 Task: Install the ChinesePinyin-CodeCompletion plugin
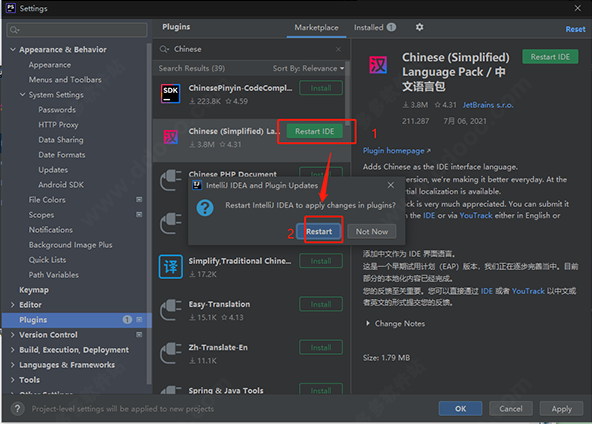[321, 88]
